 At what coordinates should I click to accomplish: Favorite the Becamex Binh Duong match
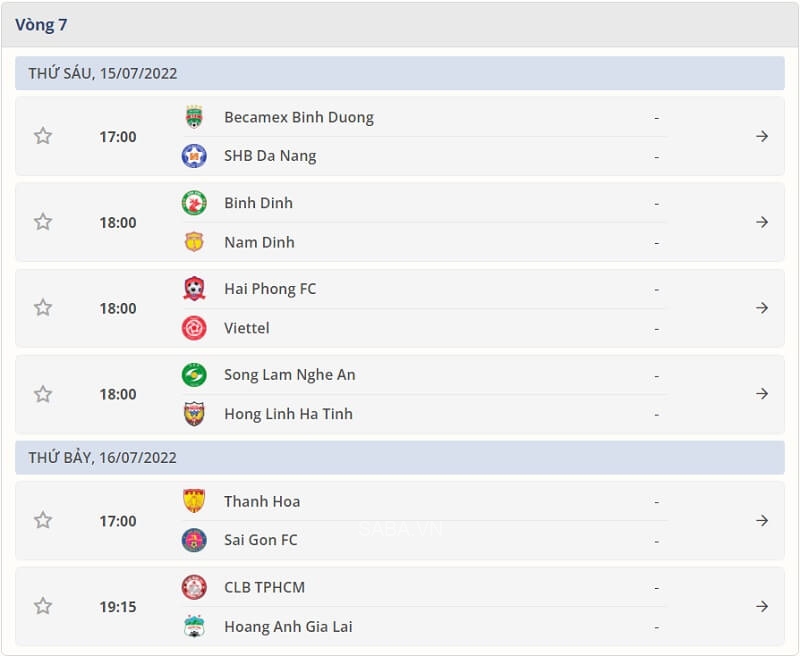tap(42, 136)
